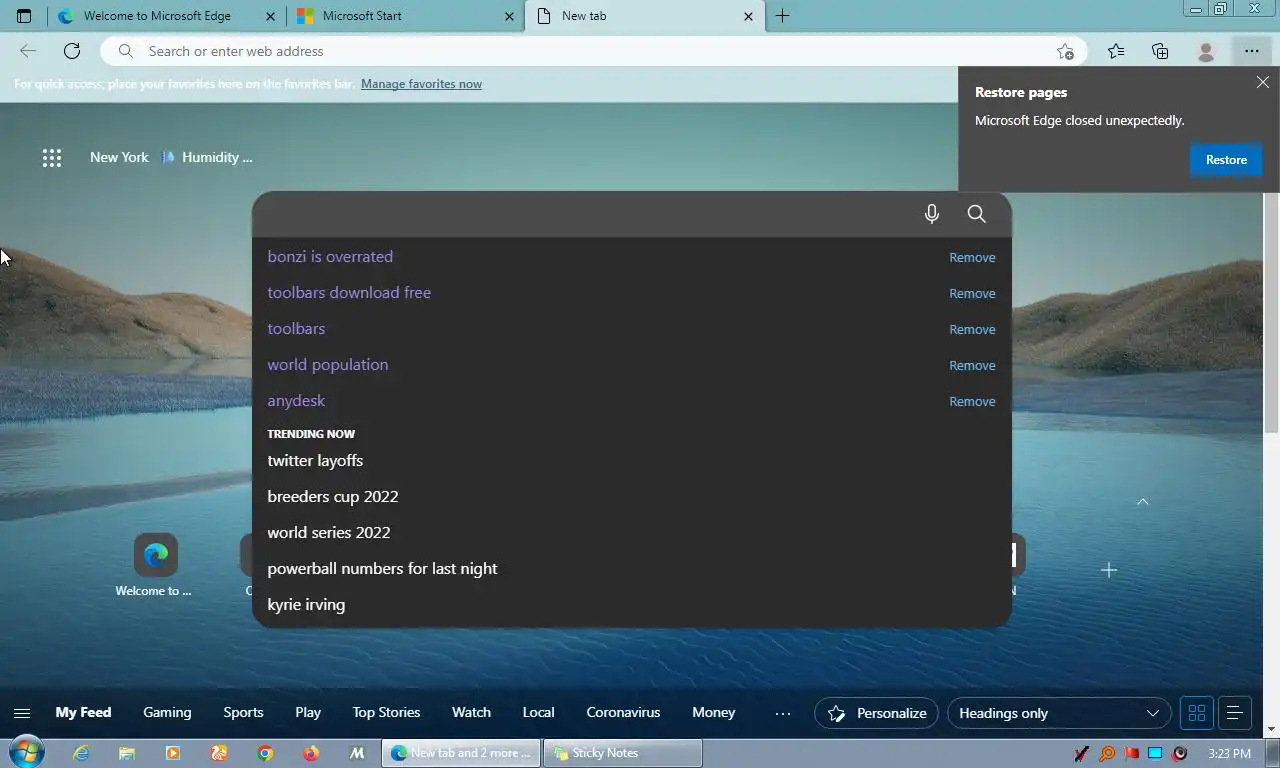Open a new tab with plus button
The image size is (1280, 768).
click(783, 16)
